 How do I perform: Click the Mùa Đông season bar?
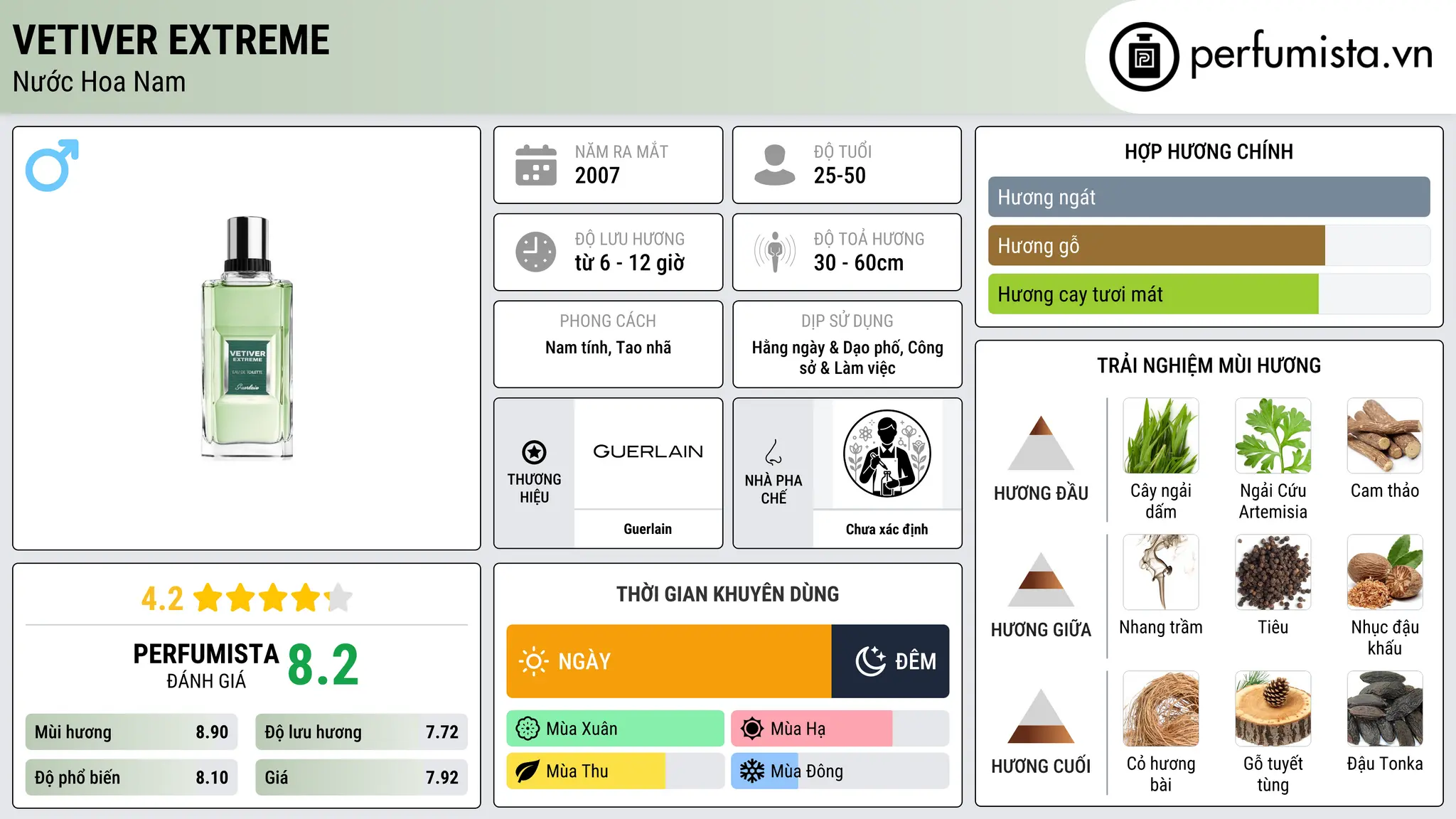click(x=840, y=771)
